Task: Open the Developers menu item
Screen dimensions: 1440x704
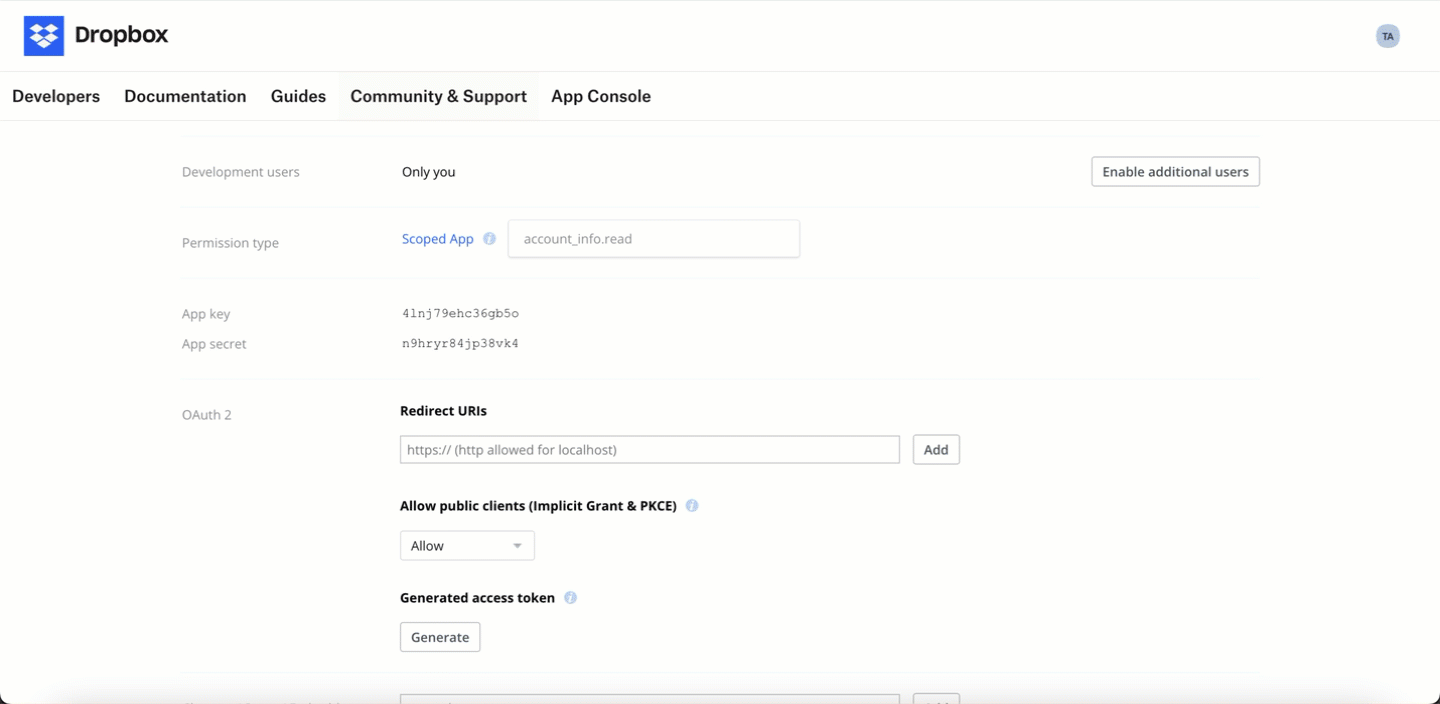Action: [56, 96]
